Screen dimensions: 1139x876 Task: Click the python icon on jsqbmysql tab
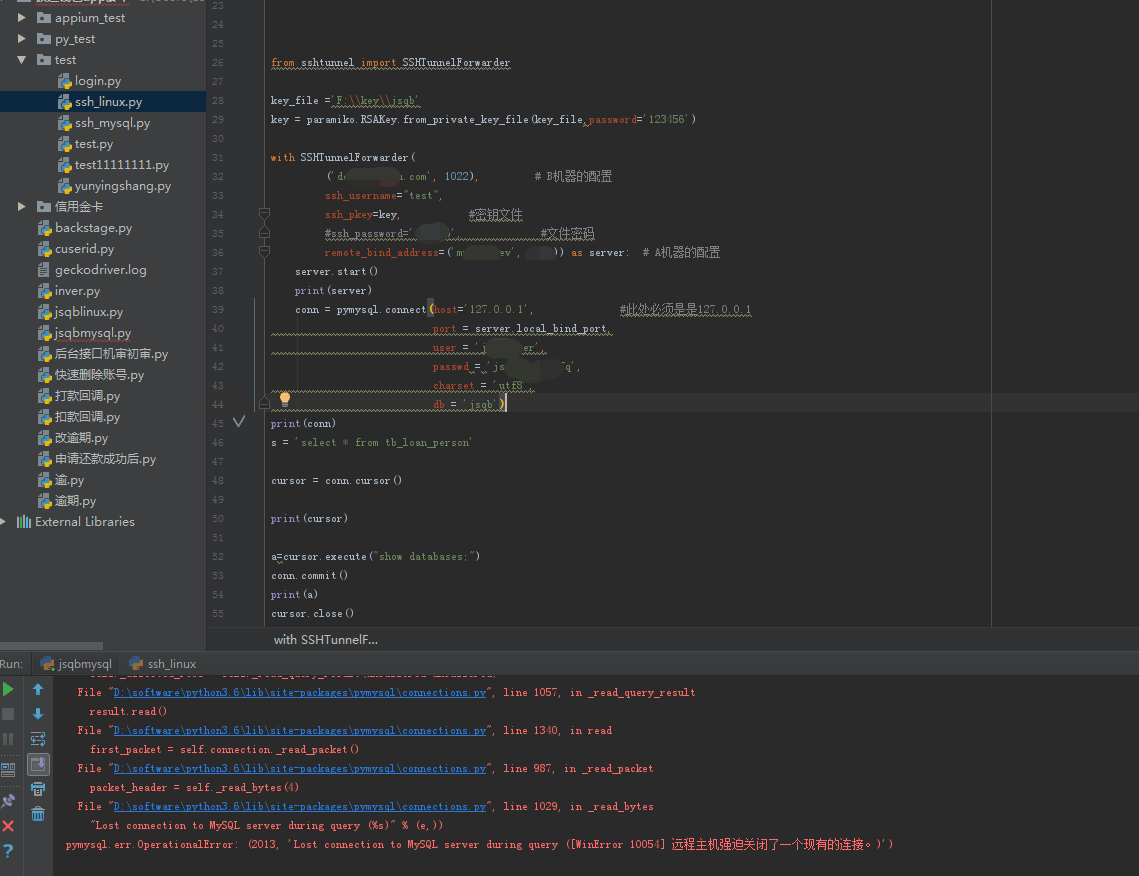tap(48, 663)
